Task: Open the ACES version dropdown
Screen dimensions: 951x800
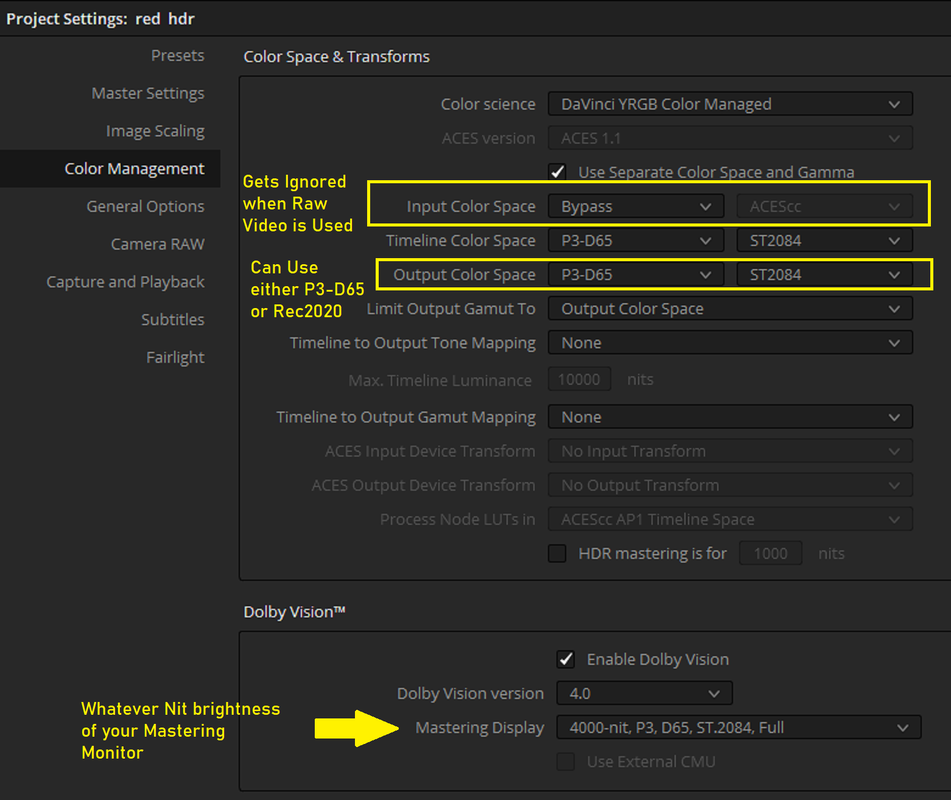Action: tap(730, 138)
